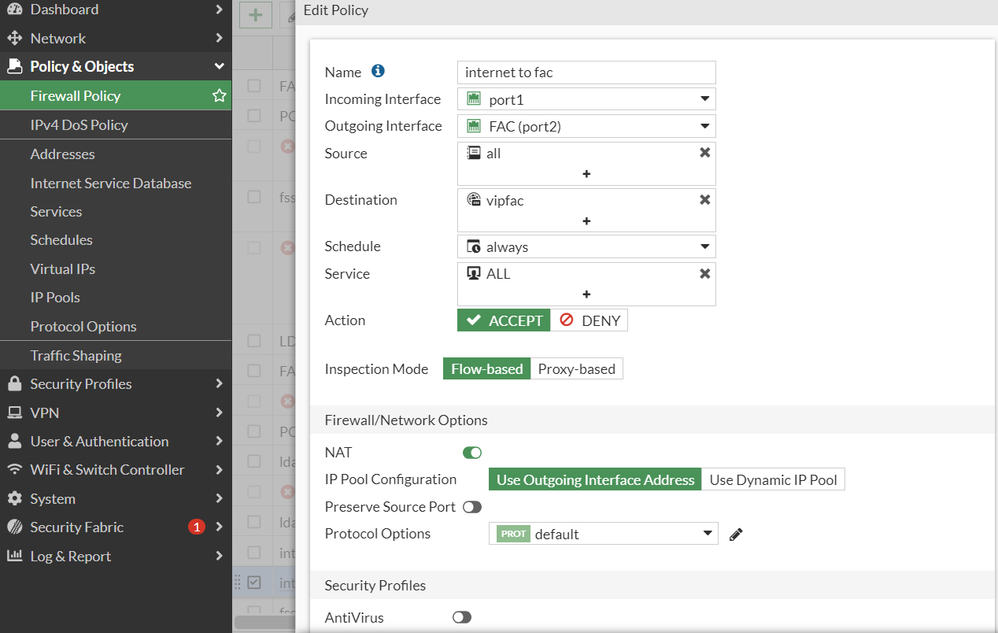Viewport: 998px width, 633px height.
Task: Disable the NAT toggle
Action: pyautogui.click(x=472, y=453)
